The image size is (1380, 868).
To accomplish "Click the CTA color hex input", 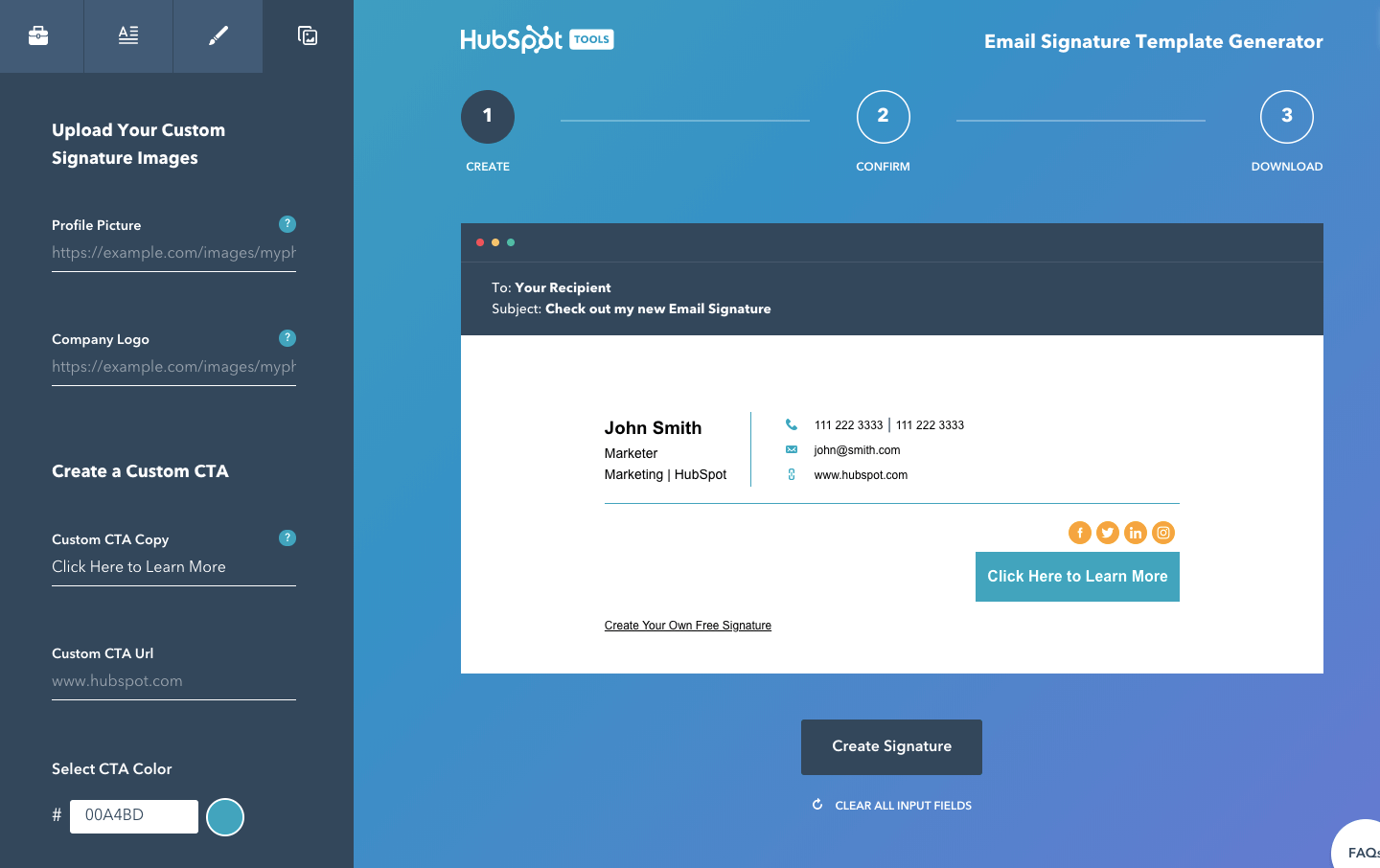I will [x=134, y=815].
